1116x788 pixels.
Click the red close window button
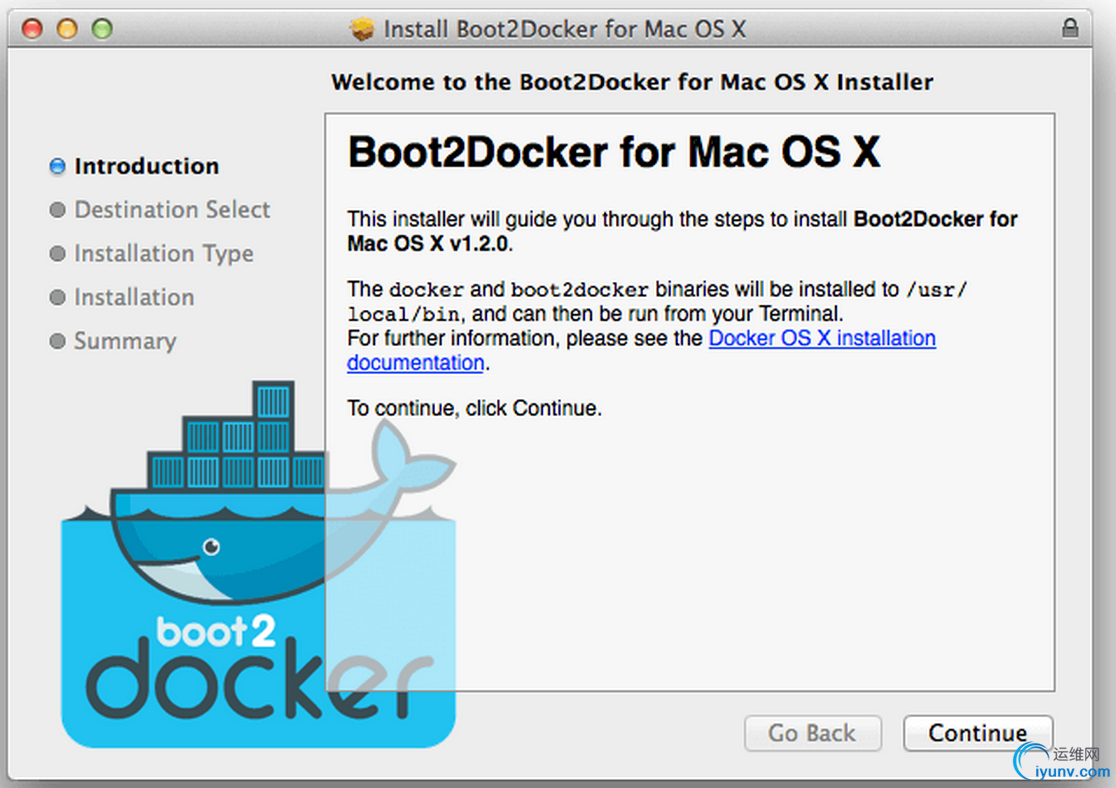pyautogui.click(x=32, y=28)
